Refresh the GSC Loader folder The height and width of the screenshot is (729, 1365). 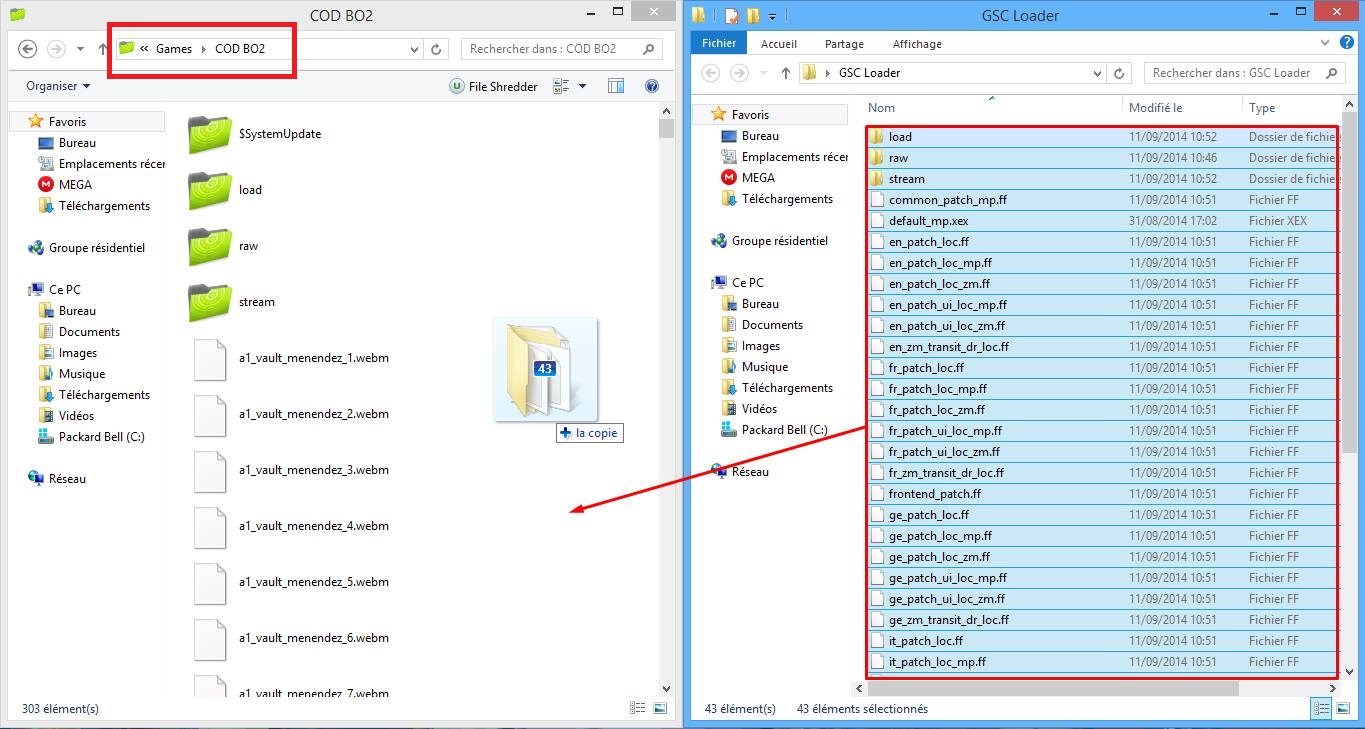1120,73
